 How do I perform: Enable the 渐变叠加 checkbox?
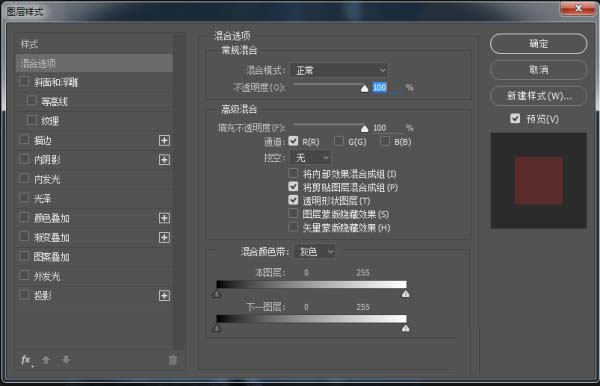point(24,237)
